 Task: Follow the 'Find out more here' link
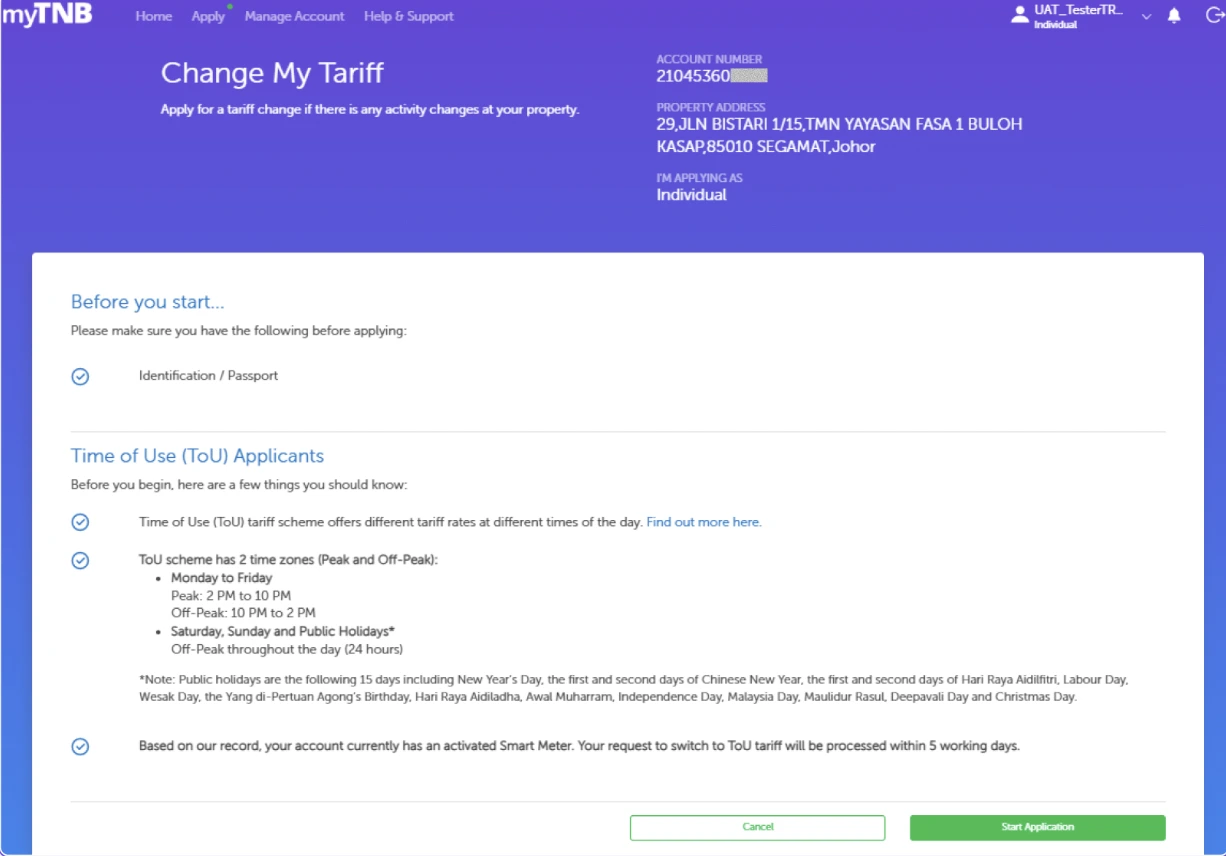[704, 522]
